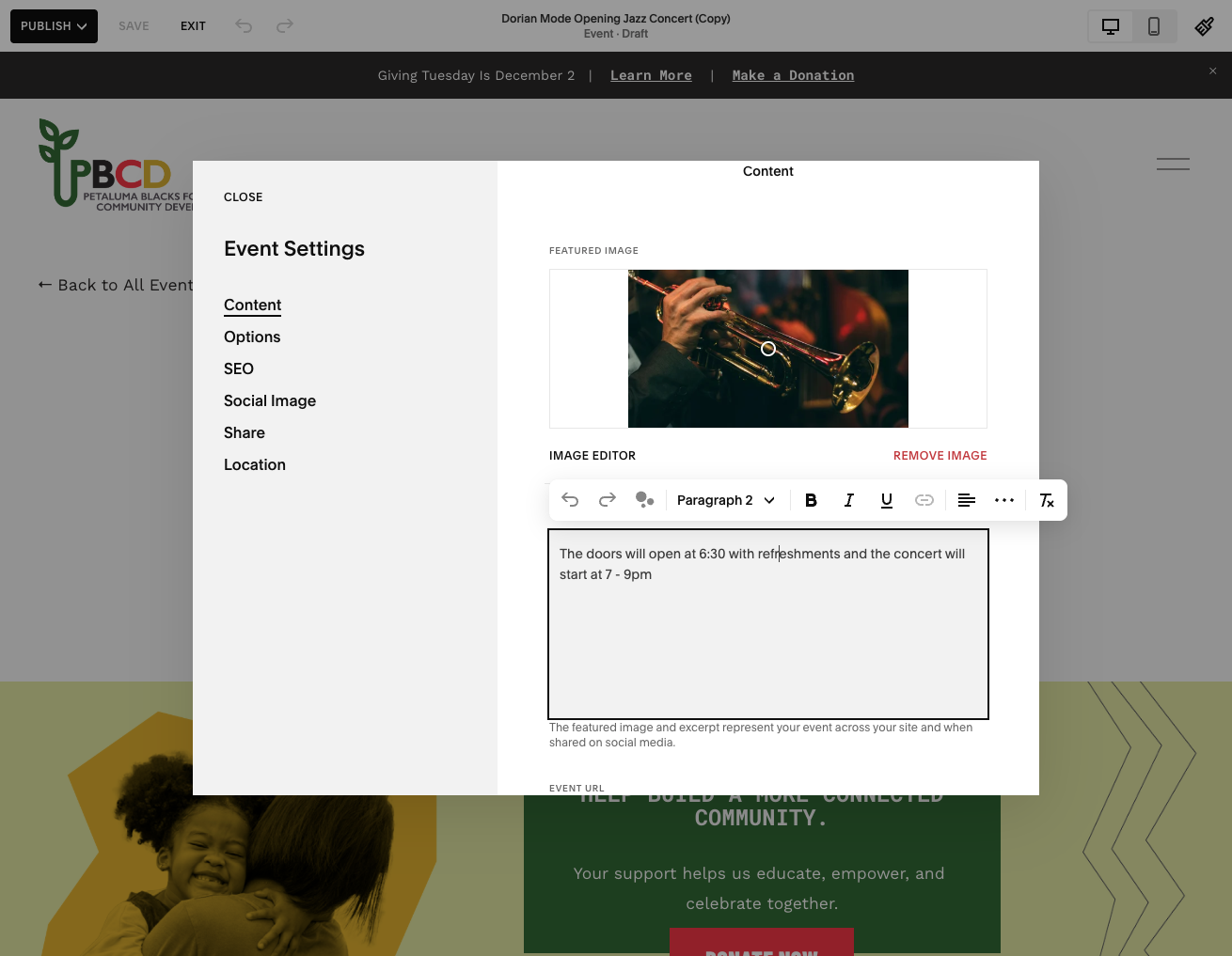Apply italic formatting in the text toolbar

(x=848, y=500)
